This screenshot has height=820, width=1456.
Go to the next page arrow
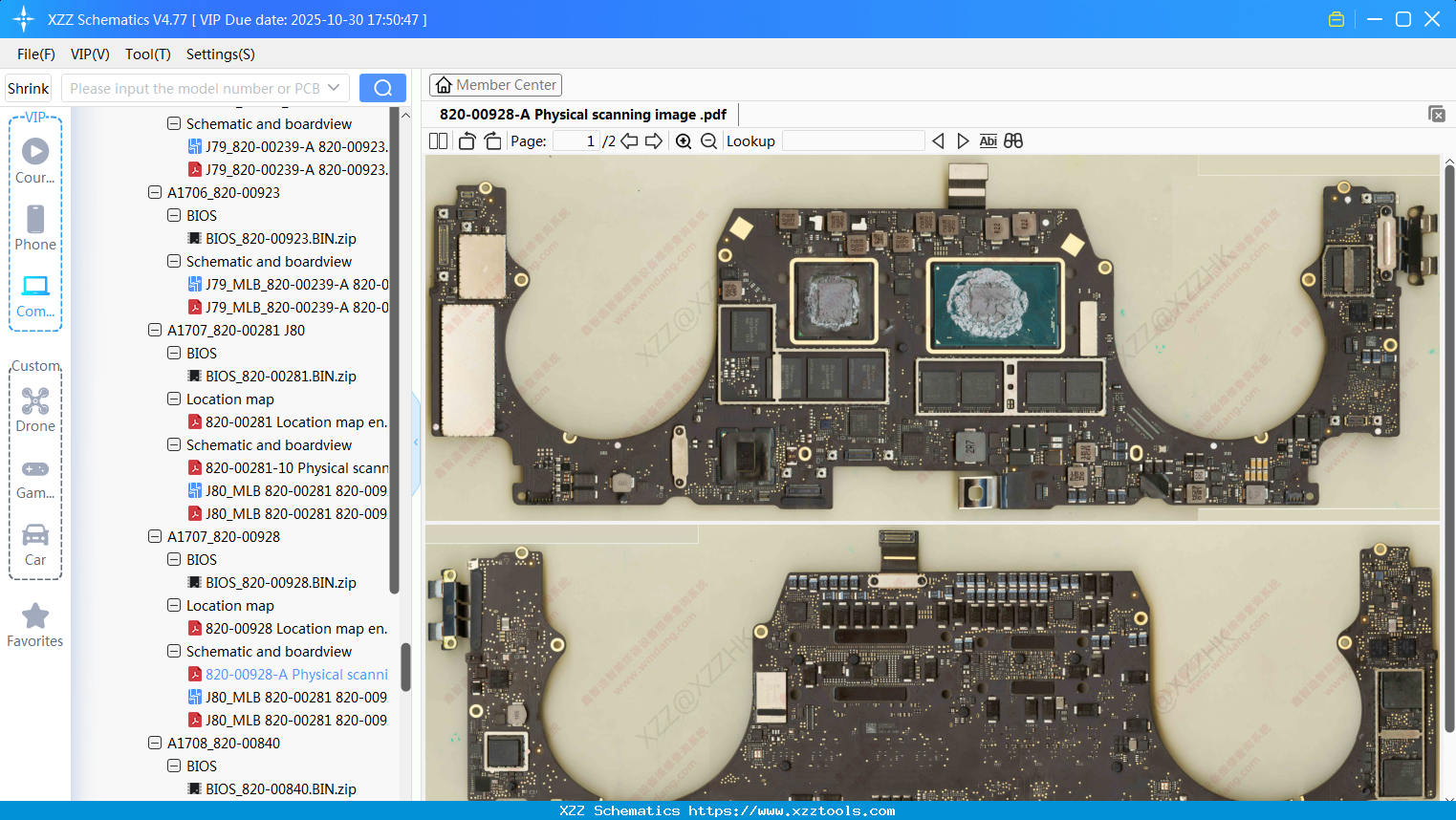pos(654,141)
